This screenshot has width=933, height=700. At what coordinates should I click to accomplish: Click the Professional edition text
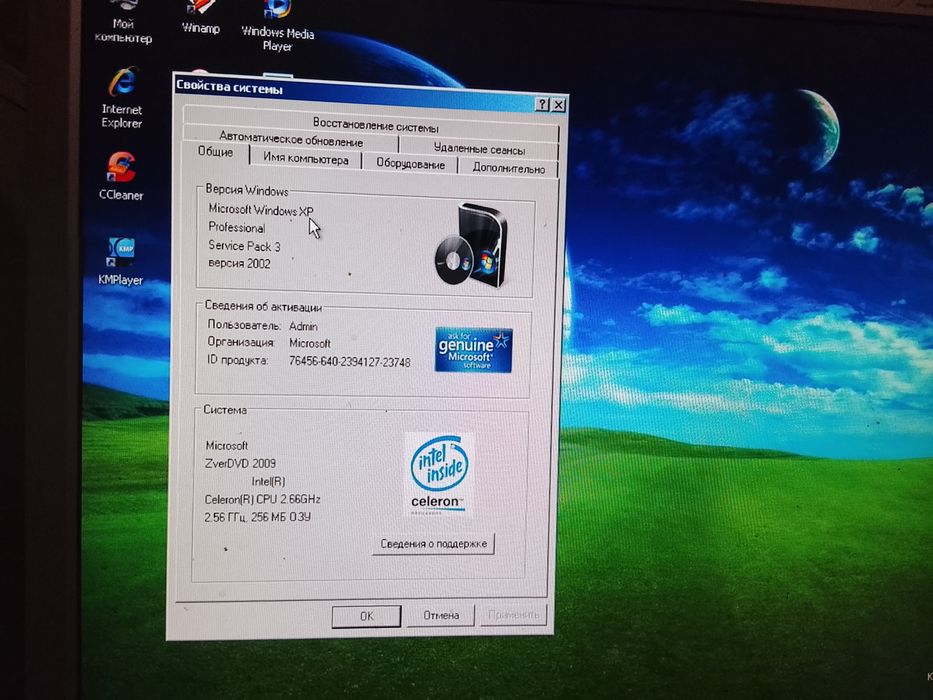pyautogui.click(x=236, y=227)
